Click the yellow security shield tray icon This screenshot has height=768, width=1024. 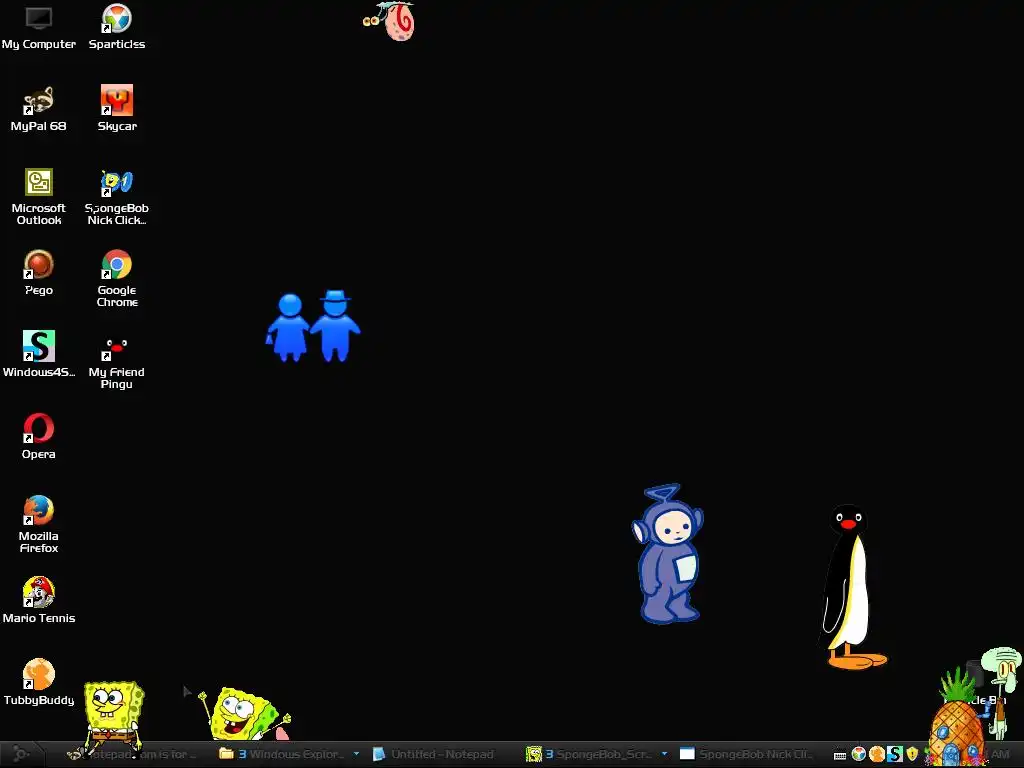point(912,754)
